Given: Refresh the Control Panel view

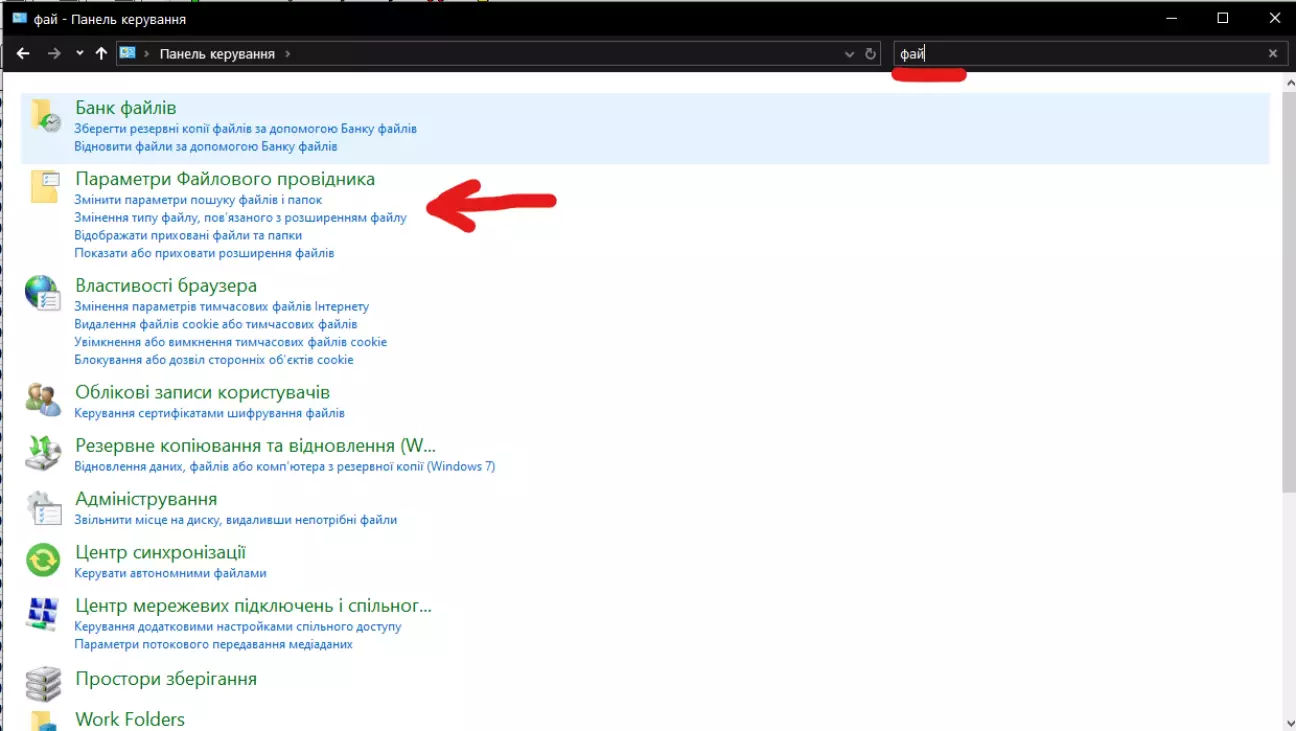Looking at the screenshot, I should pyautogui.click(x=871, y=54).
